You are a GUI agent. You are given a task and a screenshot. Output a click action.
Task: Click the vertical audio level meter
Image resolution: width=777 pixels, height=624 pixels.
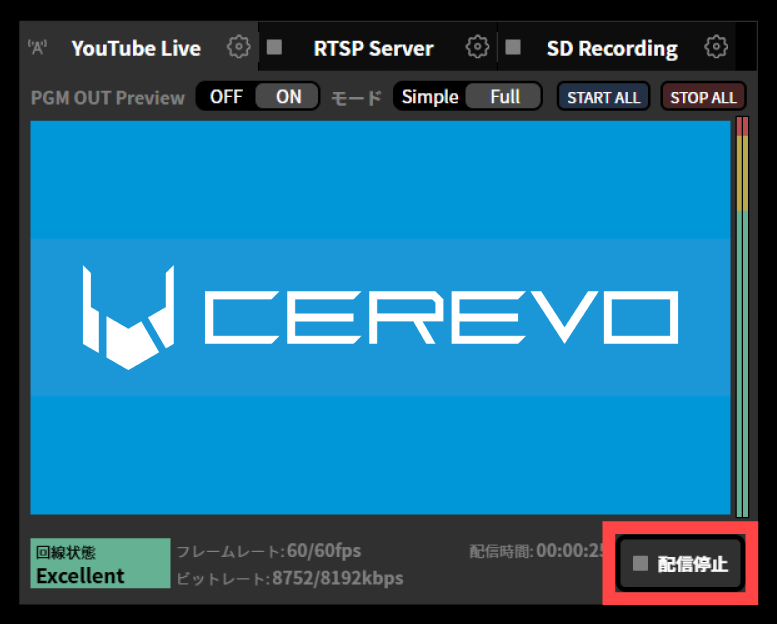(742, 316)
